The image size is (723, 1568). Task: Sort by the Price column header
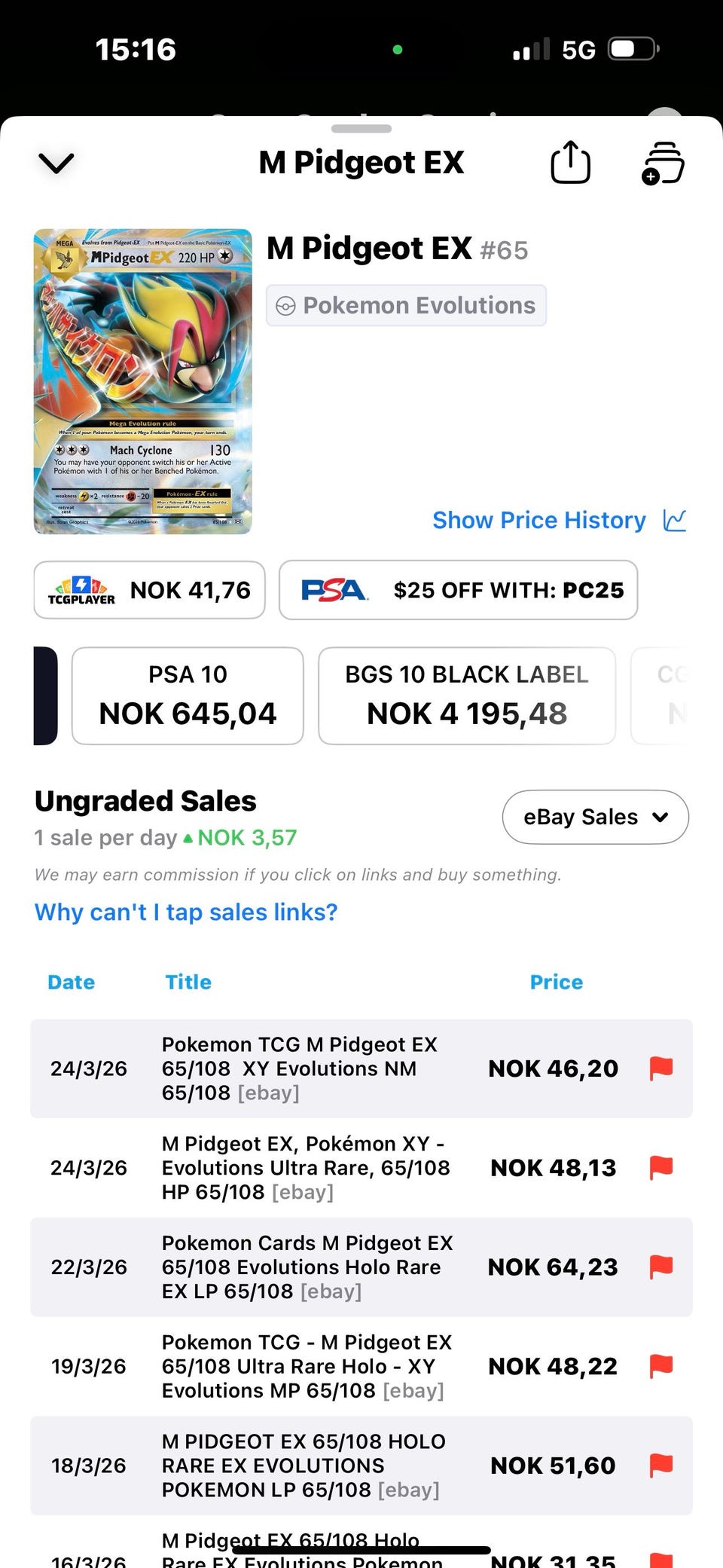[556, 982]
